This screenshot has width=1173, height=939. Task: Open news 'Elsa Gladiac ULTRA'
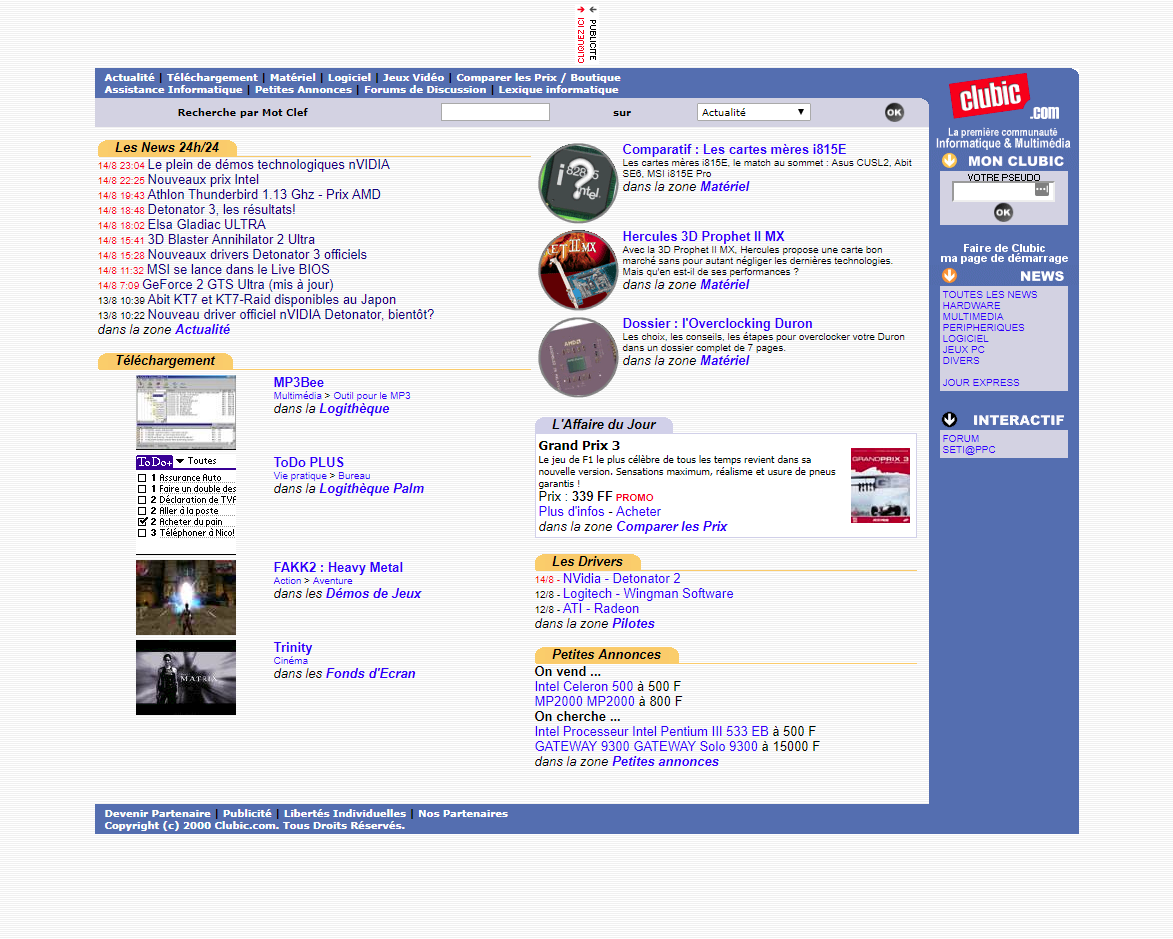tap(206, 224)
